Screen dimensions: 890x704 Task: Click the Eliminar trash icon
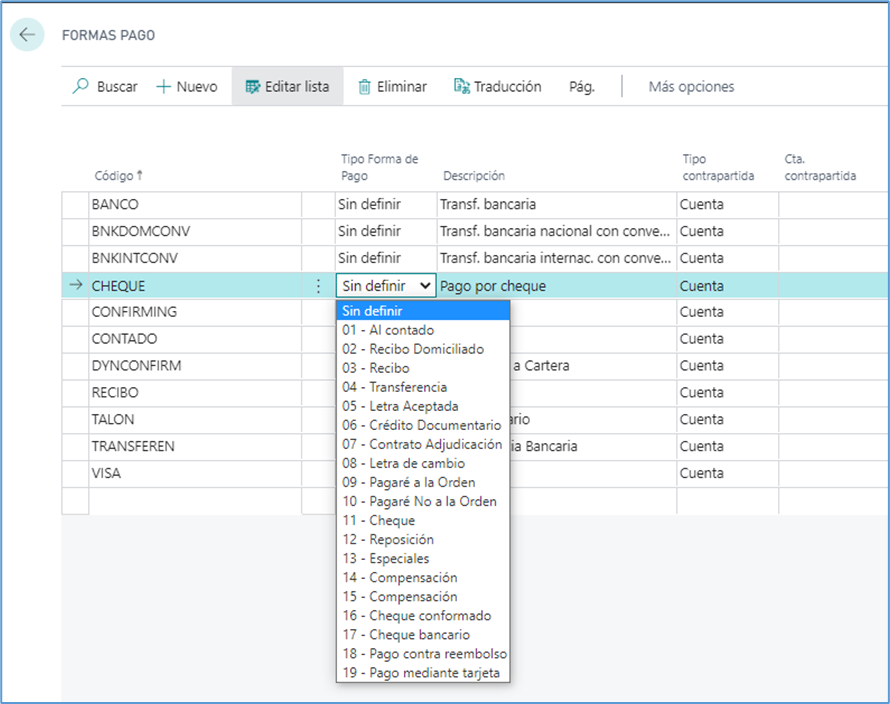pyautogui.click(x=365, y=87)
